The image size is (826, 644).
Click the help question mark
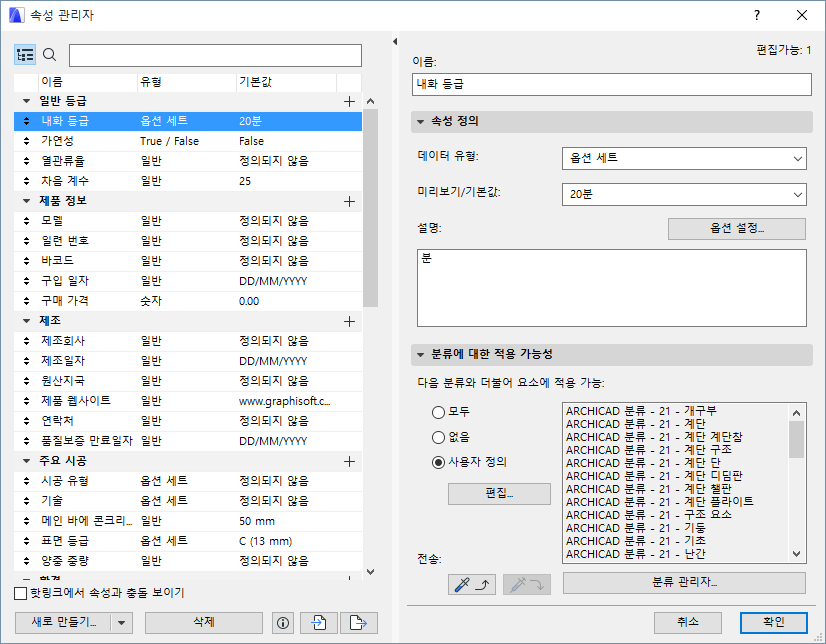(x=756, y=15)
